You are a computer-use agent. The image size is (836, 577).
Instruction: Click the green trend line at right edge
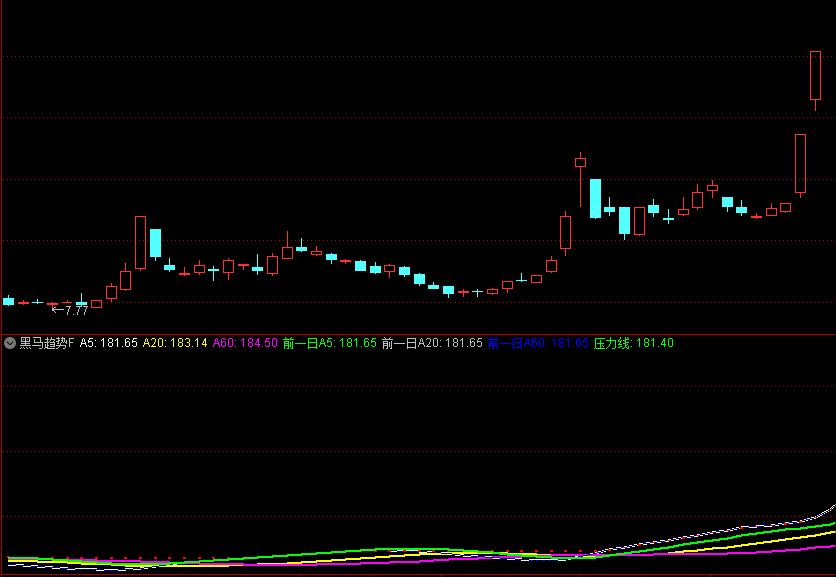click(826, 524)
